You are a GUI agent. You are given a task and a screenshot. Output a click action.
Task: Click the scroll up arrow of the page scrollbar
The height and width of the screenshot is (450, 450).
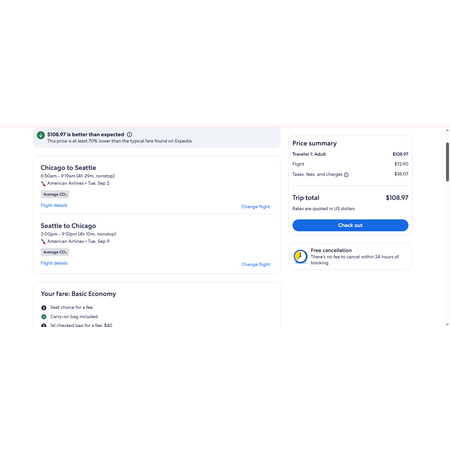click(x=447, y=130)
